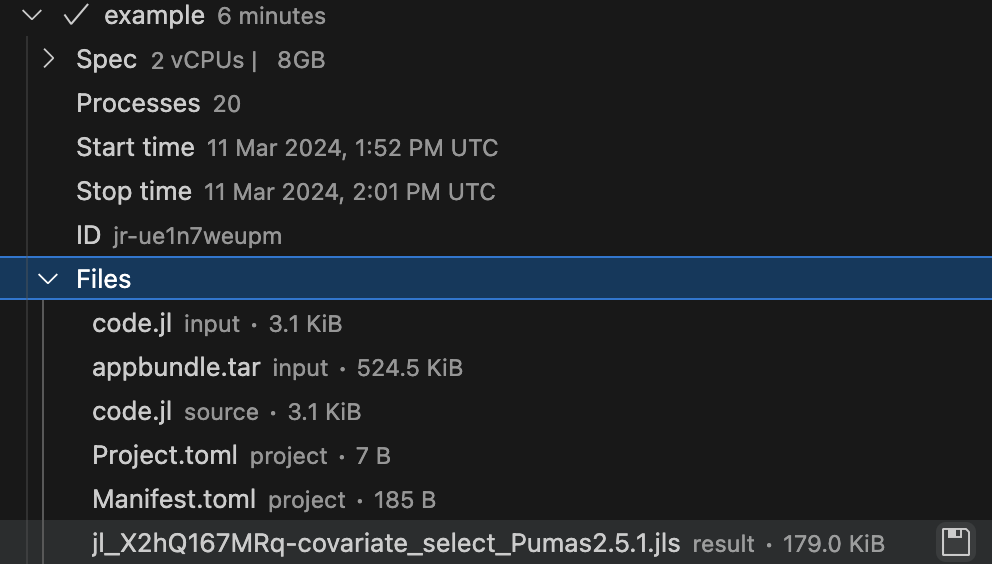Click the 6 minutes duration text
This screenshot has width=992, height=564.
point(271,17)
